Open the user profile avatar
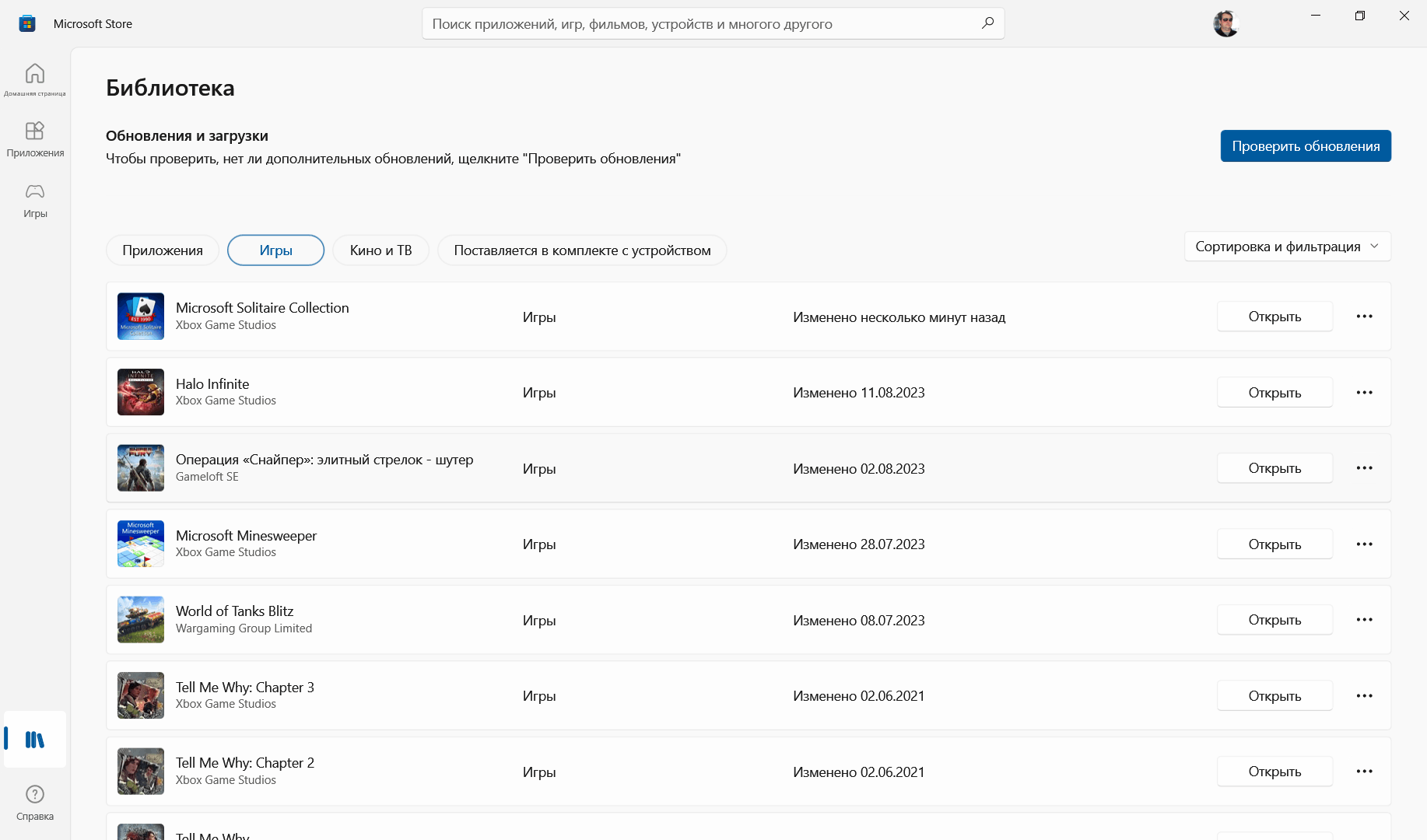Viewport: 1427px width, 840px height. 1225,23
